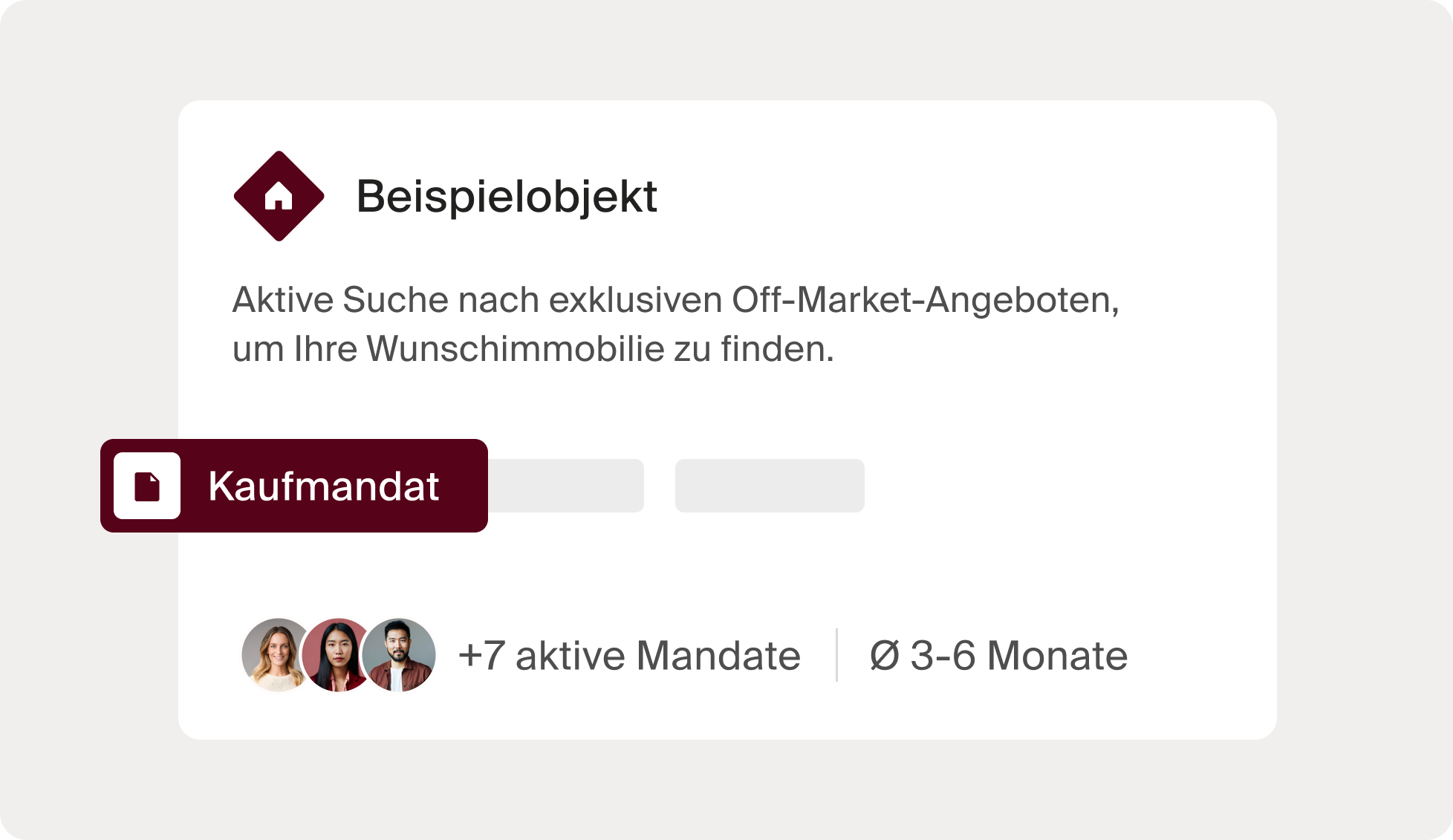Click the gray placeholder pill beside Kaufmandat

coord(566,486)
